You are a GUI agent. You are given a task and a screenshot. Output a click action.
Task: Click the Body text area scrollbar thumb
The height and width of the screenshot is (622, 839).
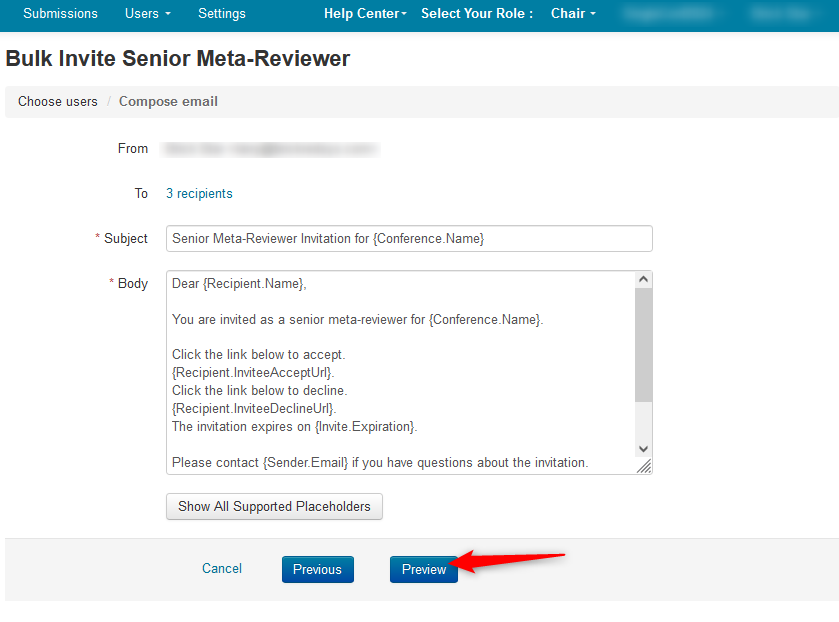(x=644, y=345)
